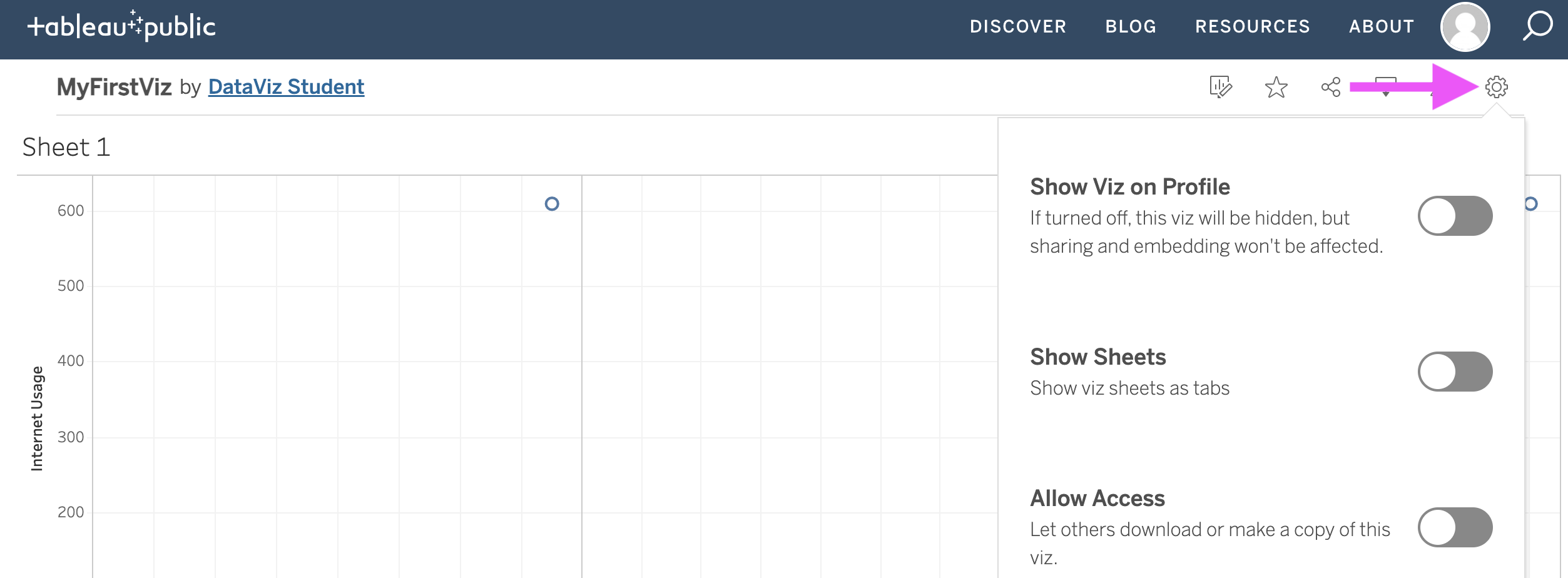Share the viz via share icon

pyautogui.click(x=1330, y=88)
